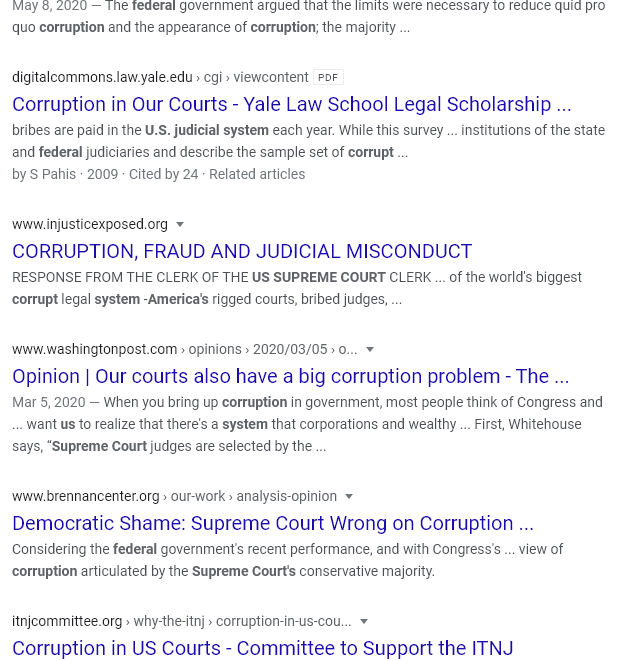Open the dropdown arrow next to www.injusticeexposed.org
Screen dimensions: 628x660
pyautogui.click(x=180, y=225)
